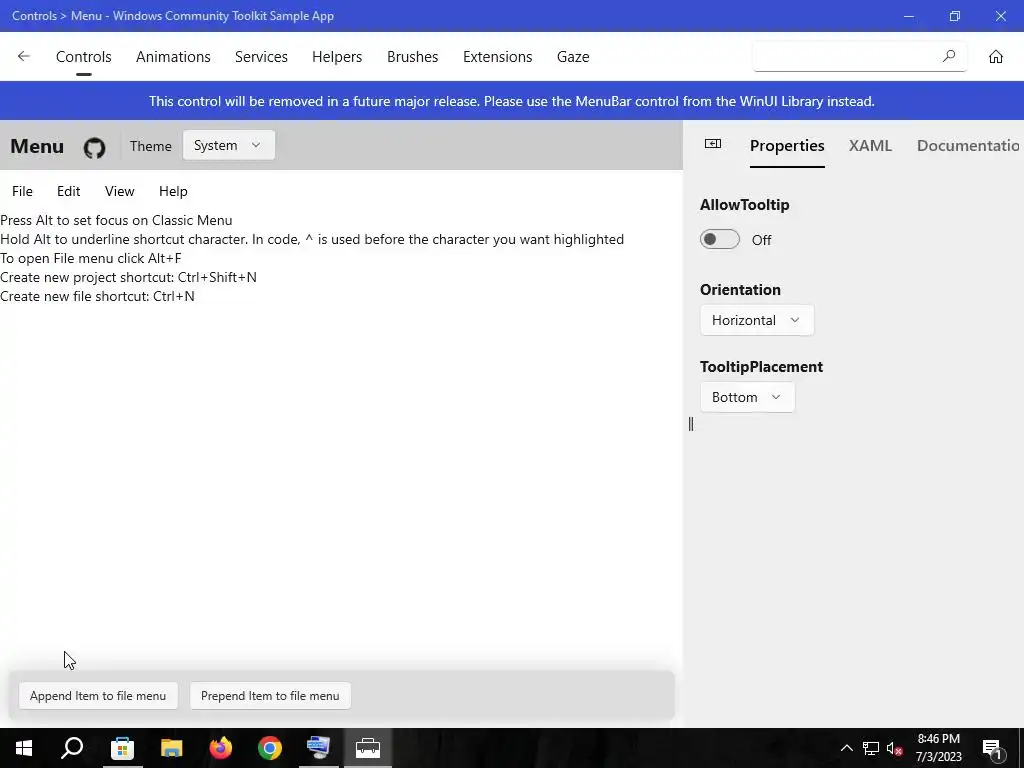Viewport: 1024px width, 768px height.
Task: Click the 'To open File menu' line
Action: 91,258
